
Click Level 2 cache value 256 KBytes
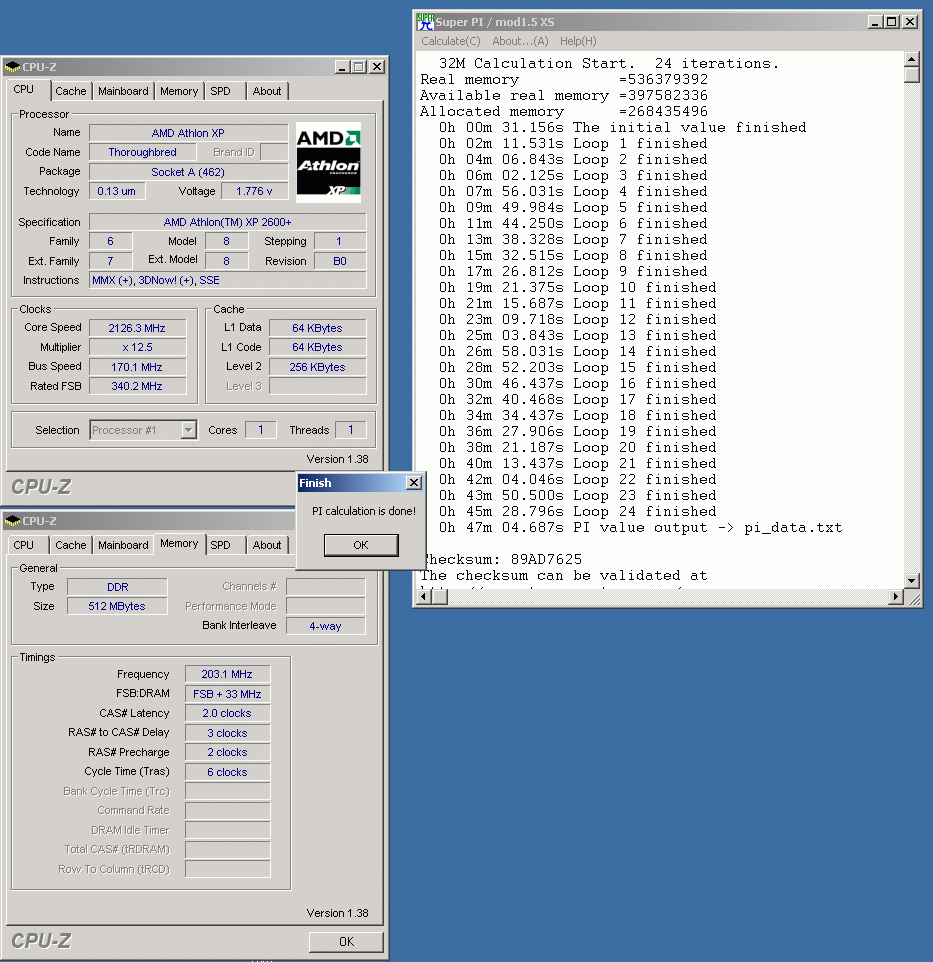pos(318,367)
